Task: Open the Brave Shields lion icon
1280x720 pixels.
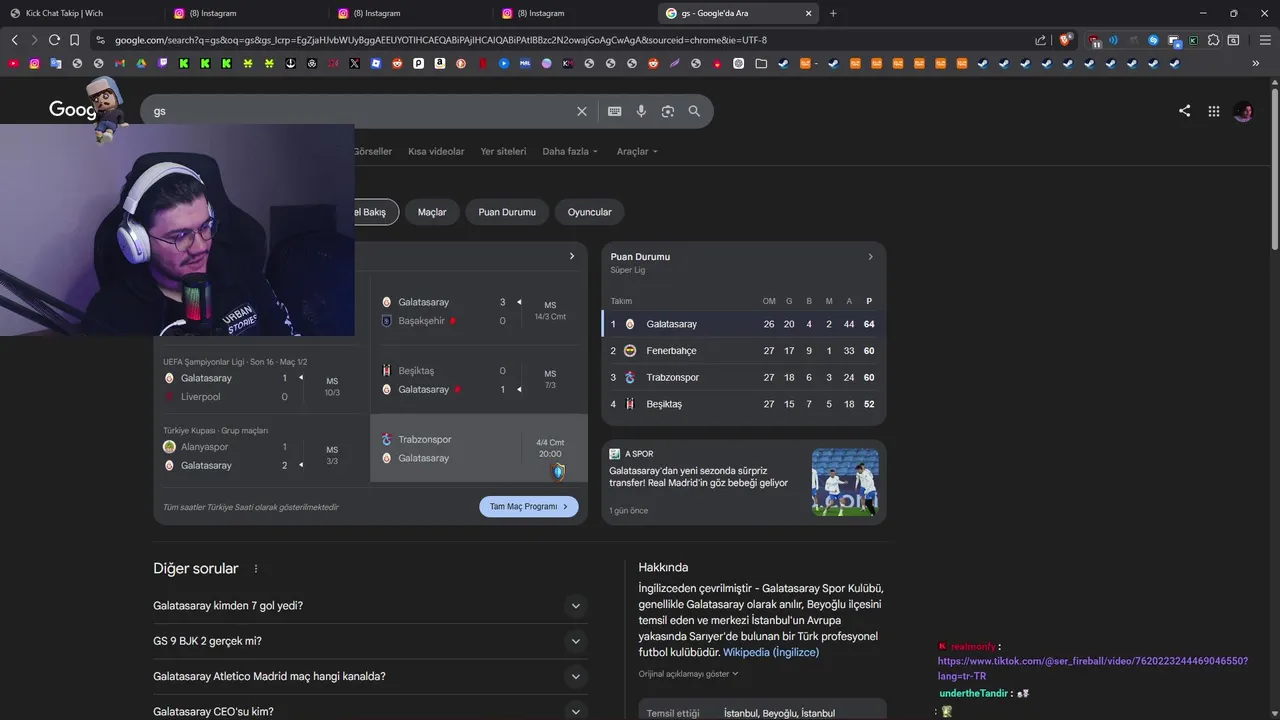Action: tap(1065, 40)
